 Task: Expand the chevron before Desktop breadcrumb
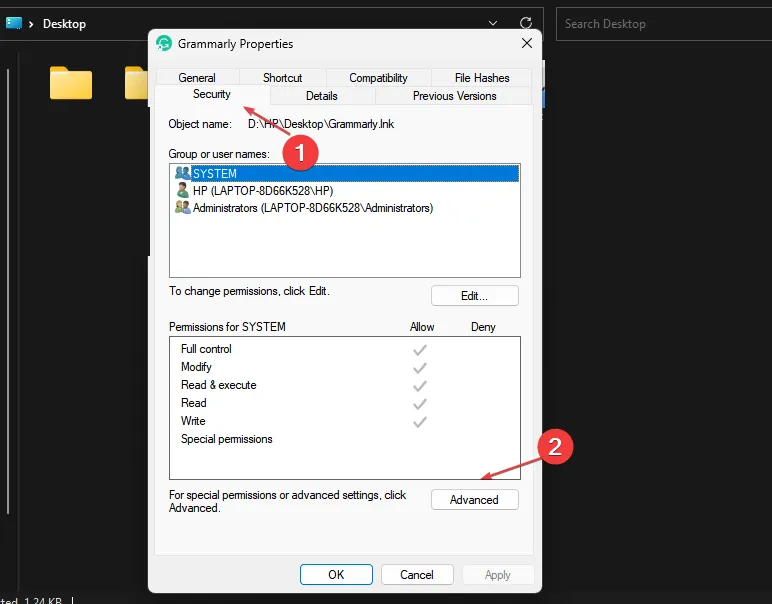pyautogui.click(x=31, y=24)
